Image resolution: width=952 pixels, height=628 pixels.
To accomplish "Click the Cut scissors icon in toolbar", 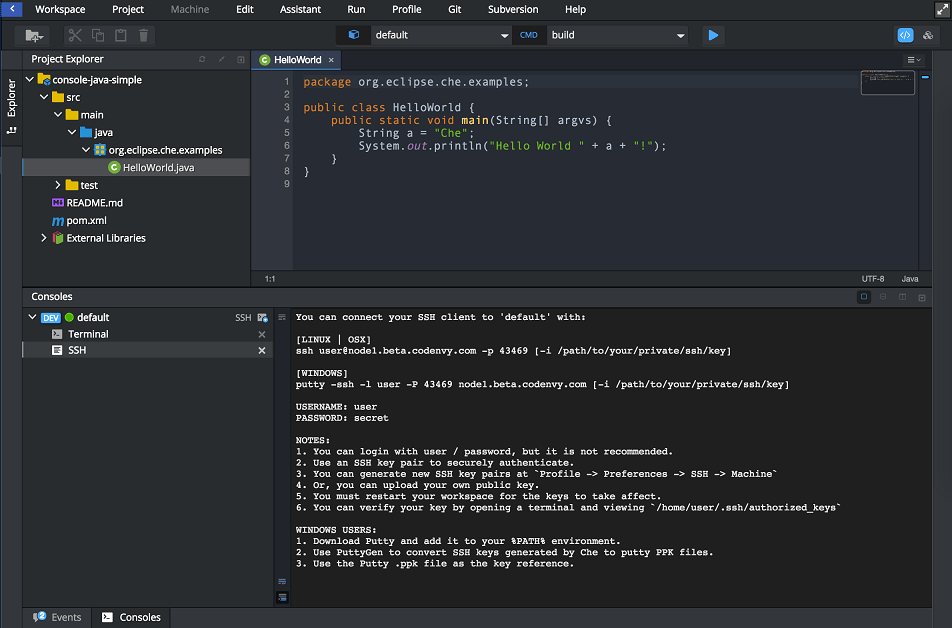I will coord(76,35).
